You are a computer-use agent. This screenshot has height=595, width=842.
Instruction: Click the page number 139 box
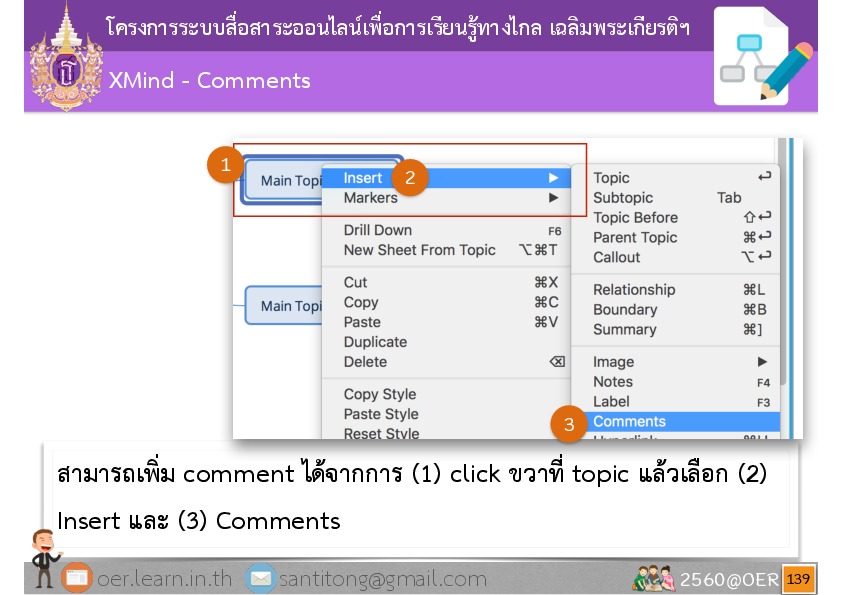(798, 579)
